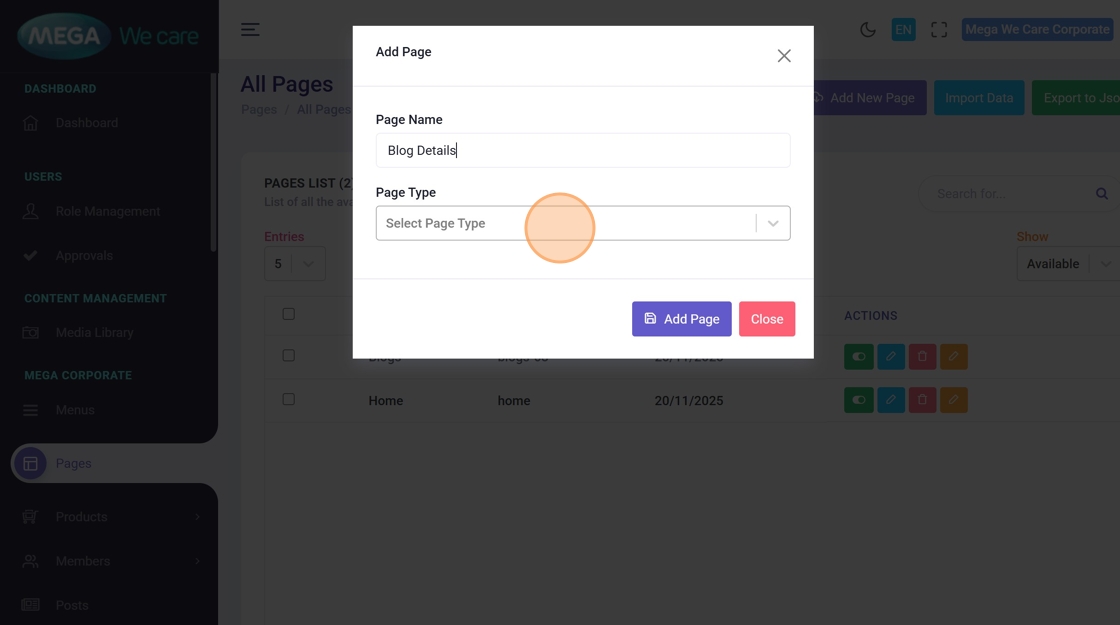This screenshot has height=625, width=1120.
Task: Click the blue edit icon for Home row
Action: 890,400
